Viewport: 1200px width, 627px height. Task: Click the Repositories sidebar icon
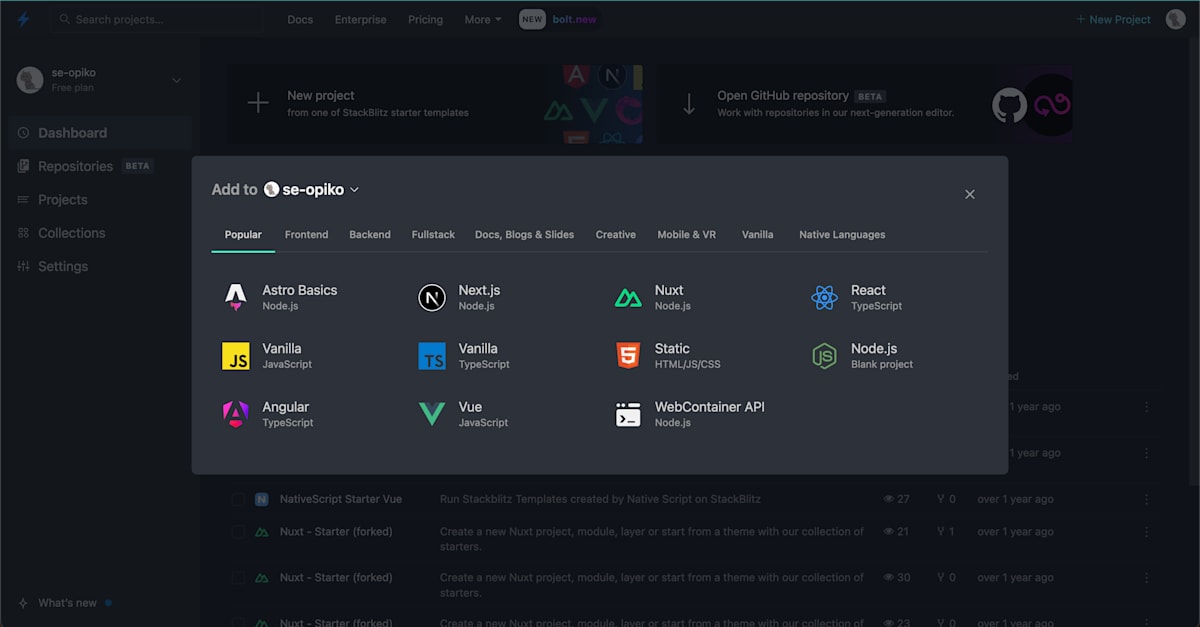tap(23, 166)
